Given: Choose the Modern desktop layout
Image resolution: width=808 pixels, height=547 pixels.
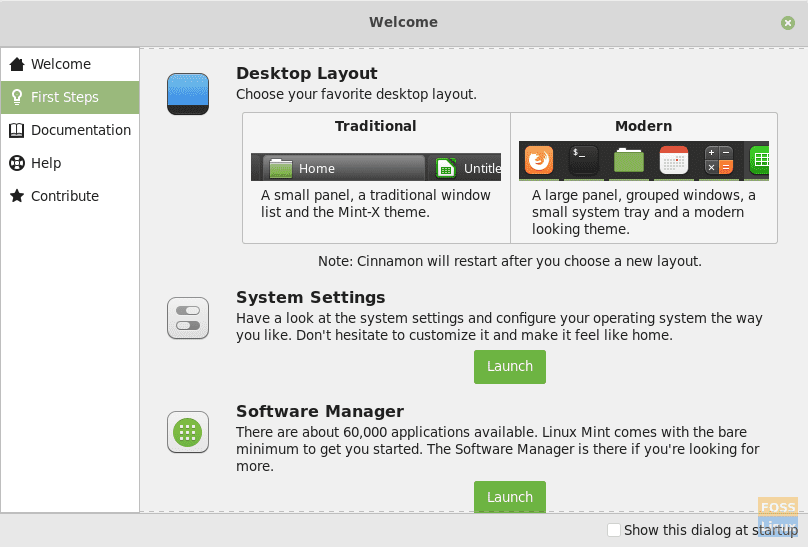Looking at the screenshot, I should tap(644, 178).
